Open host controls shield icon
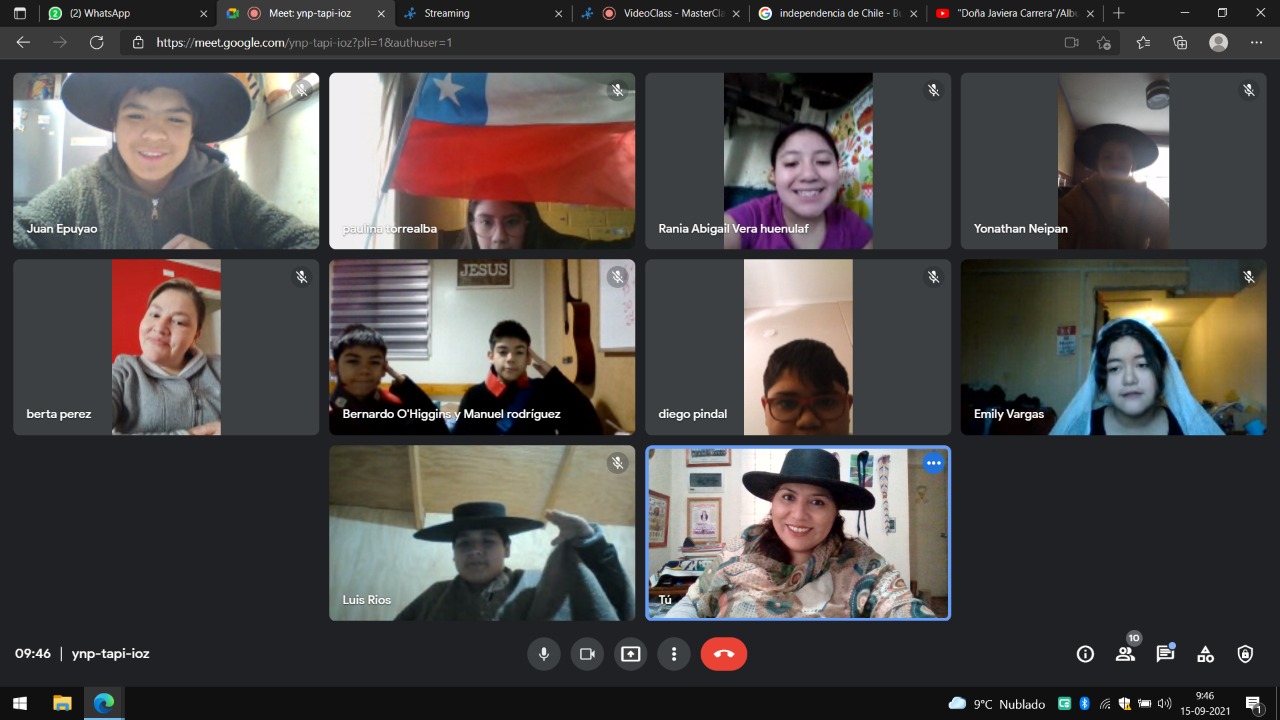 [x=1245, y=654]
